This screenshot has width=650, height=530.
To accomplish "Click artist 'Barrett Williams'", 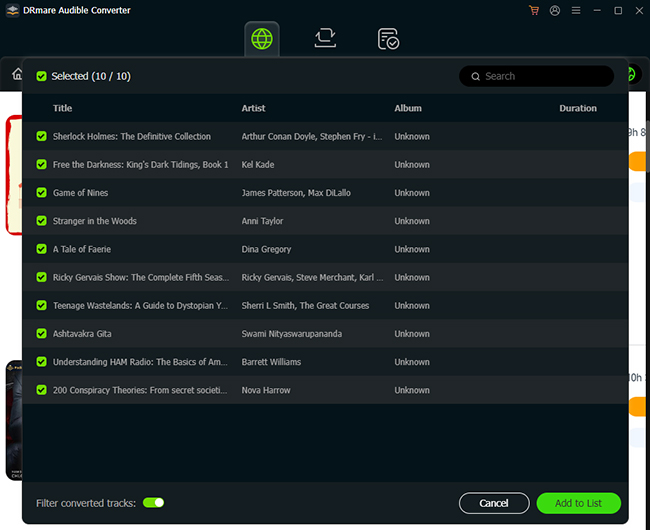I will pyautogui.click(x=271, y=362).
